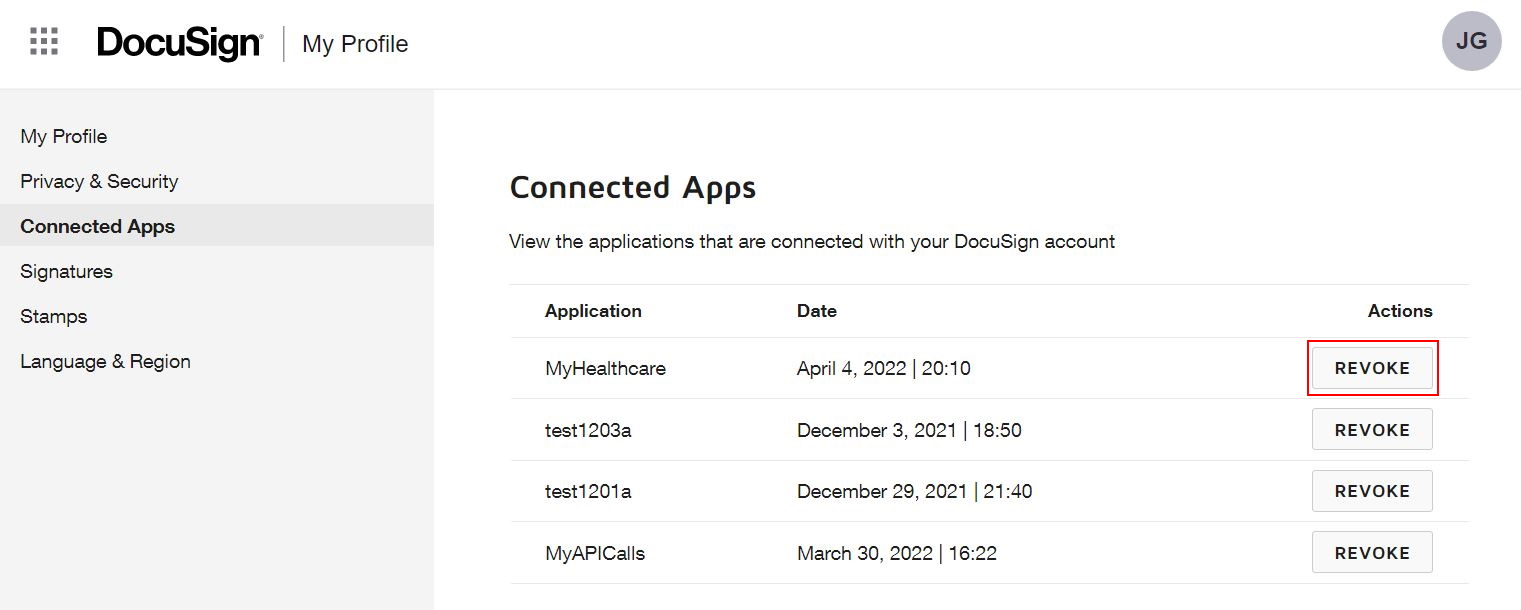Open the JG user avatar menu

(1471, 41)
